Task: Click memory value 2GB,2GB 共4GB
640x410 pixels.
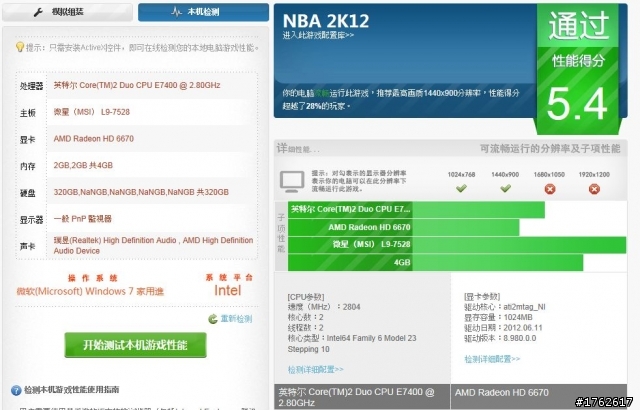Action: pos(83,165)
